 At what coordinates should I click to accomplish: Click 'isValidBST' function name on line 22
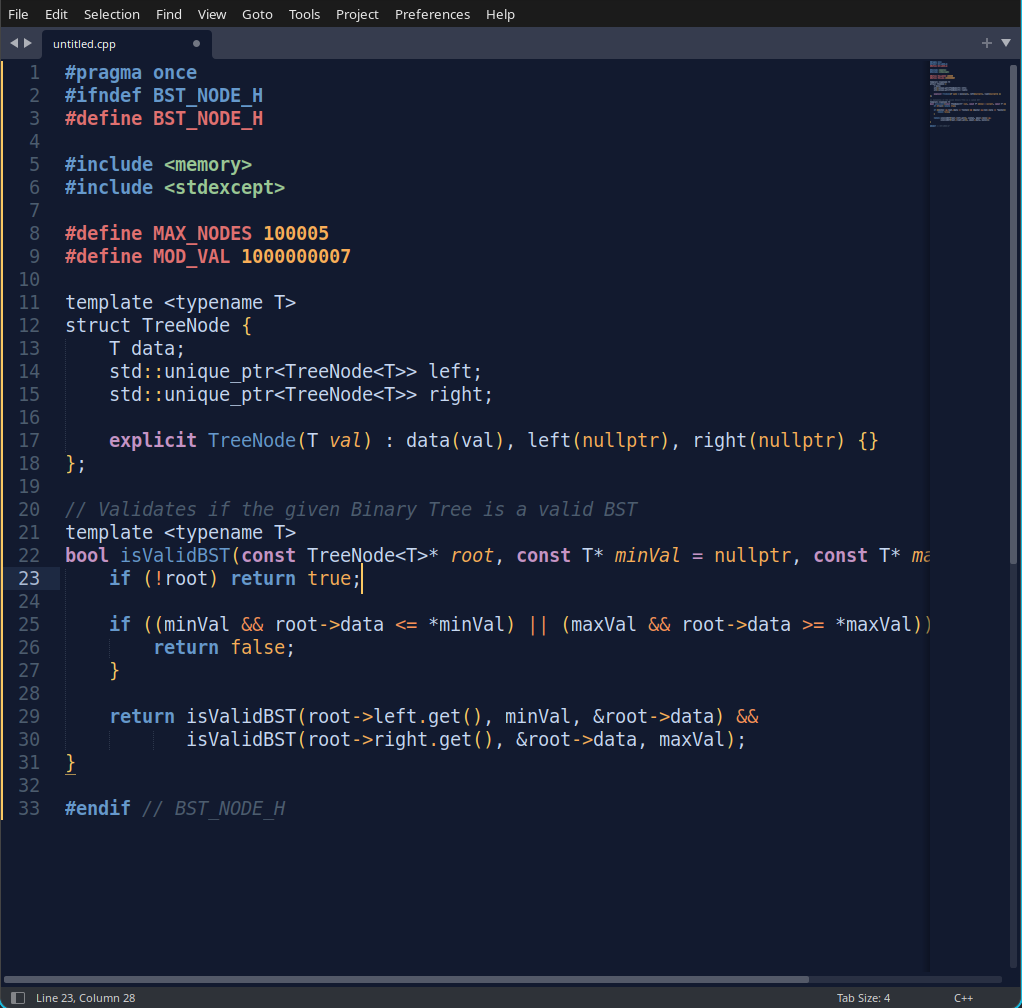(x=175, y=555)
